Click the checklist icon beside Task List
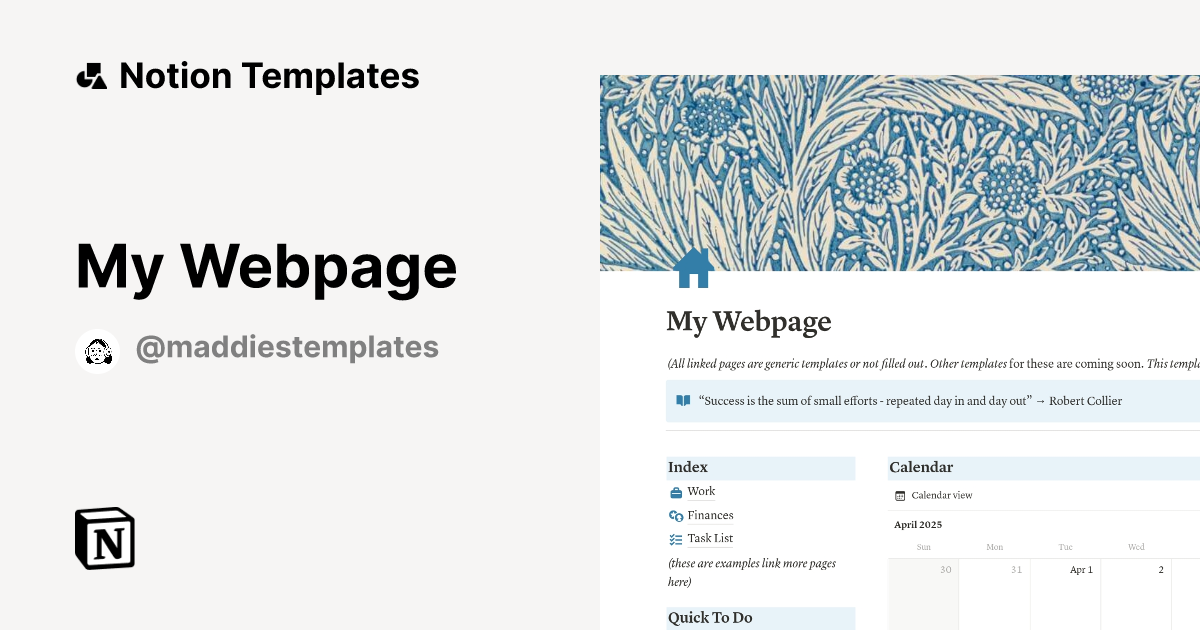The width and height of the screenshot is (1200, 630). [x=676, y=538]
